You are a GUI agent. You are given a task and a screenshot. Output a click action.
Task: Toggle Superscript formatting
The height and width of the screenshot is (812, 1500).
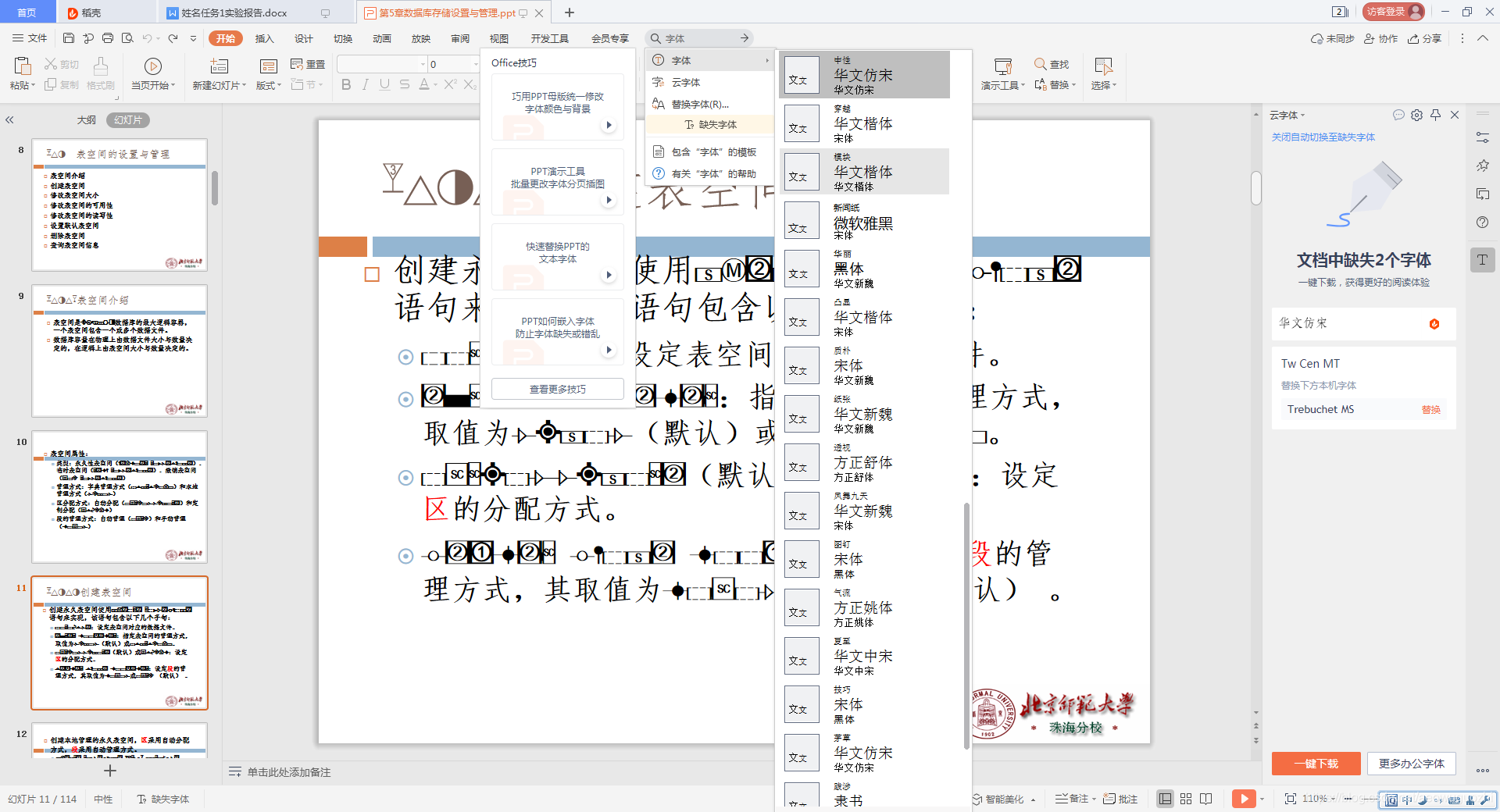(450, 84)
